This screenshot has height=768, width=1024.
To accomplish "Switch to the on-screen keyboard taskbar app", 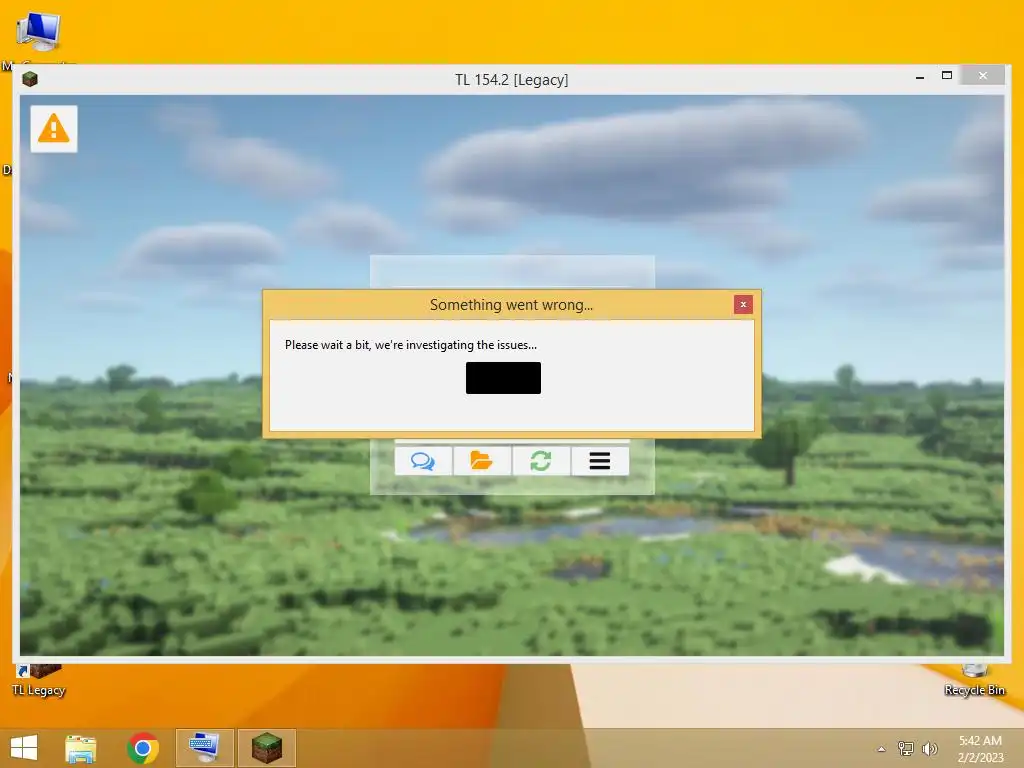I will coord(204,748).
